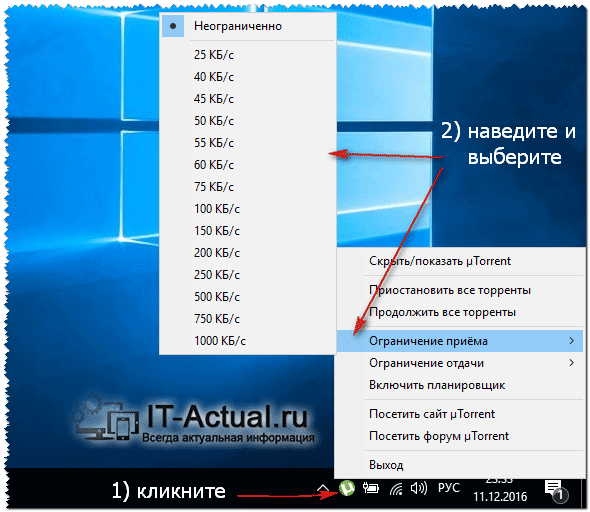This screenshot has width=590, height=512.
Task: Choose the 100 КБ/с speed limit
Action: pos(248,209)
